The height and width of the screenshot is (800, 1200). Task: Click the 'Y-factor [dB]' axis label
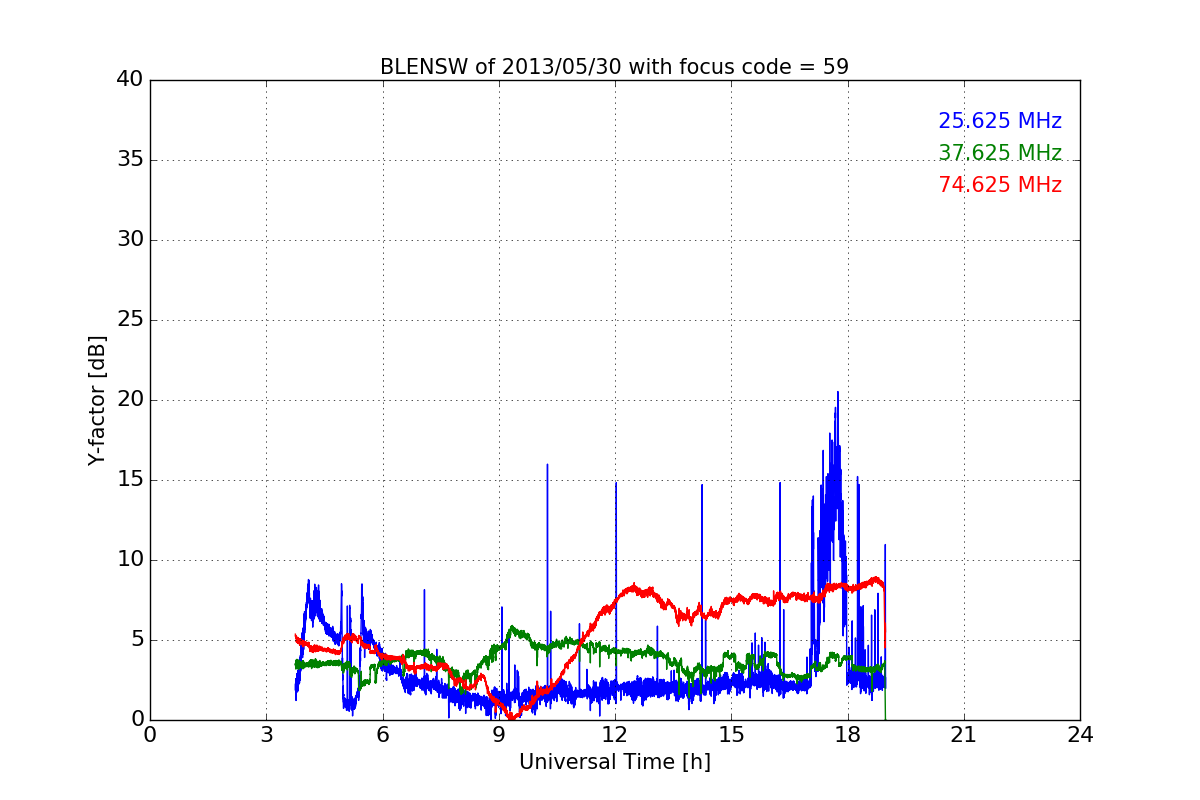click(97, 400)
